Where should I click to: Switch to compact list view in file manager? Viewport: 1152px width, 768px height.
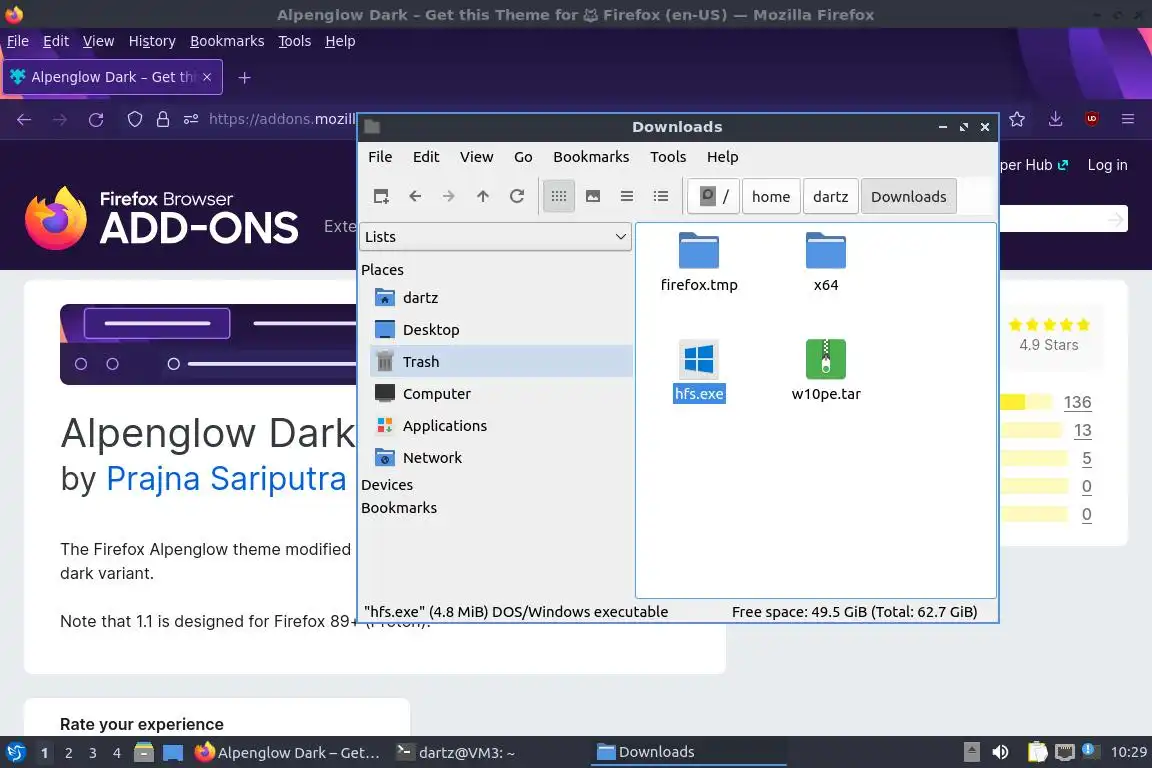tap(627, 196)
